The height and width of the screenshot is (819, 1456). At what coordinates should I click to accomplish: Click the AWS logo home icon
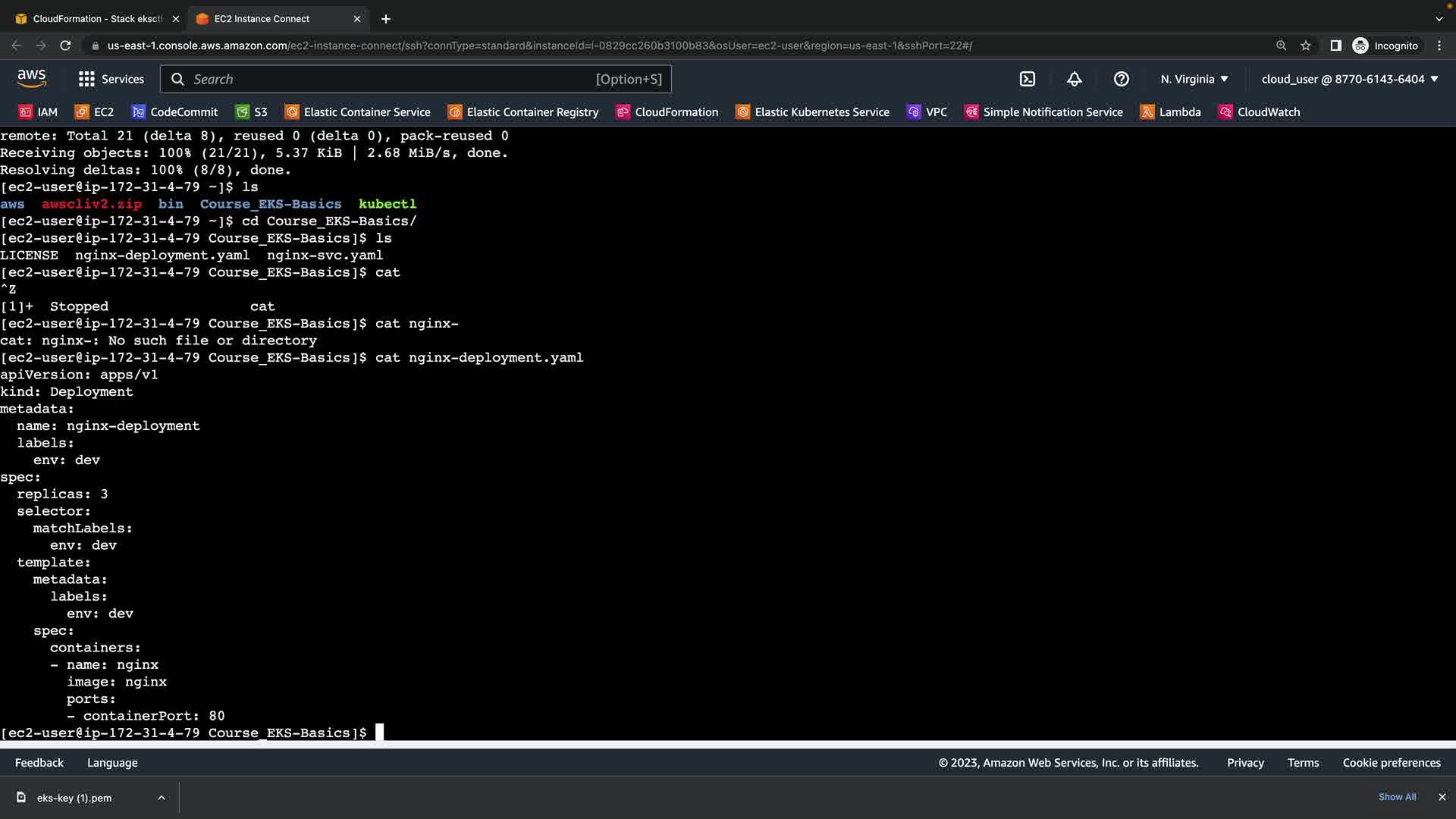point(32,78)
